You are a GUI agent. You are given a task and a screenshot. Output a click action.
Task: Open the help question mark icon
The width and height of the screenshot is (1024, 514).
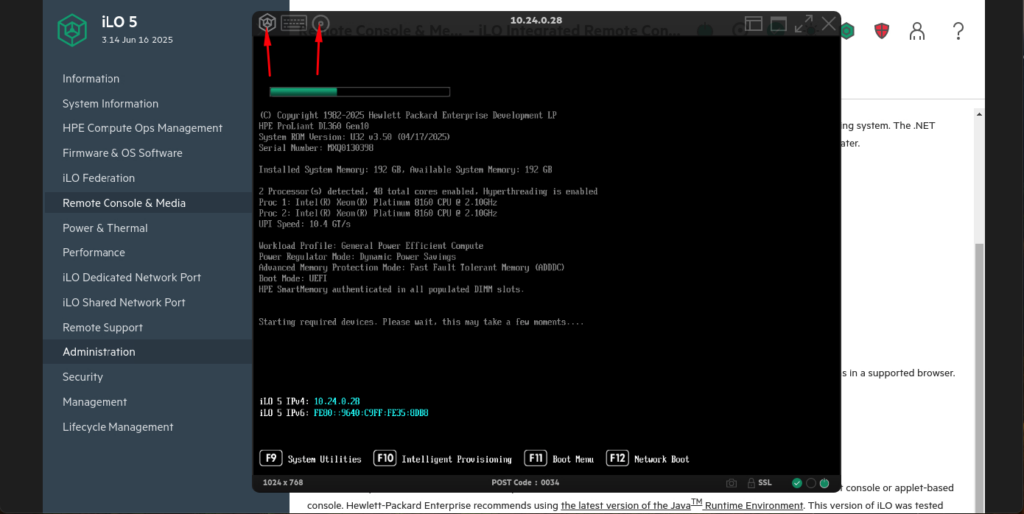[958, 31]
